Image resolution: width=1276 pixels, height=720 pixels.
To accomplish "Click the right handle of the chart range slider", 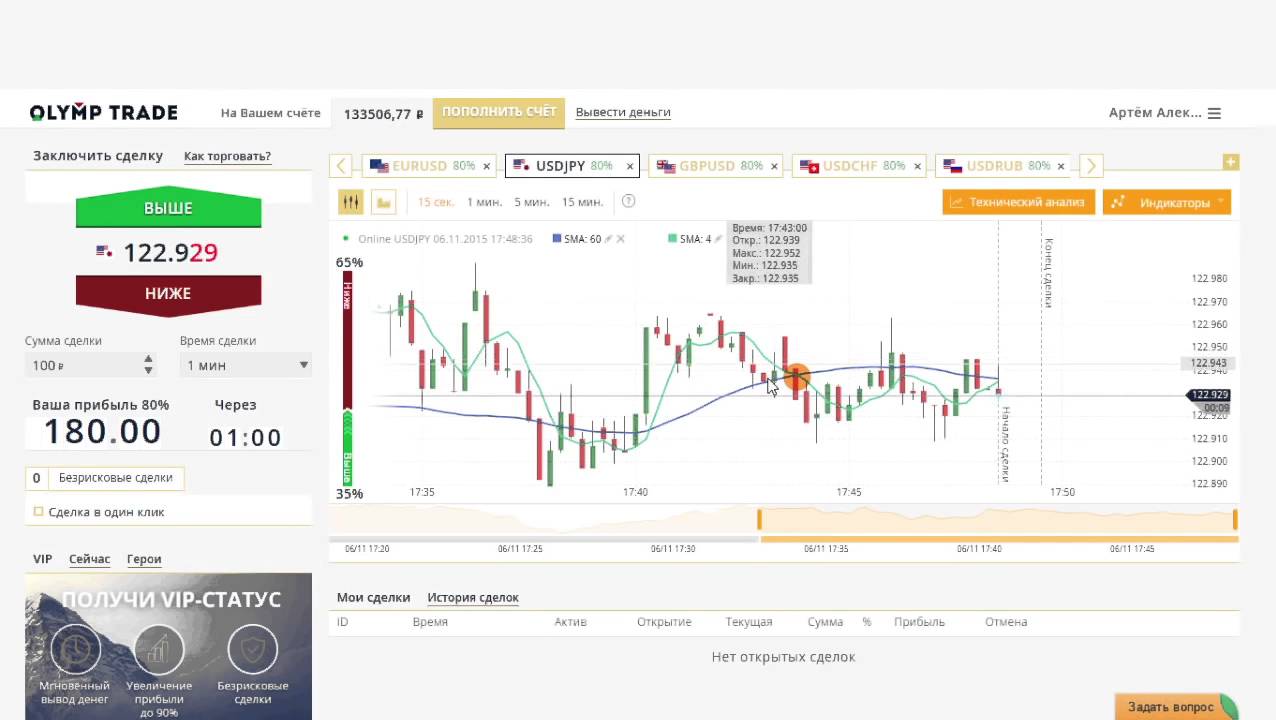I will coord(1235,519).
